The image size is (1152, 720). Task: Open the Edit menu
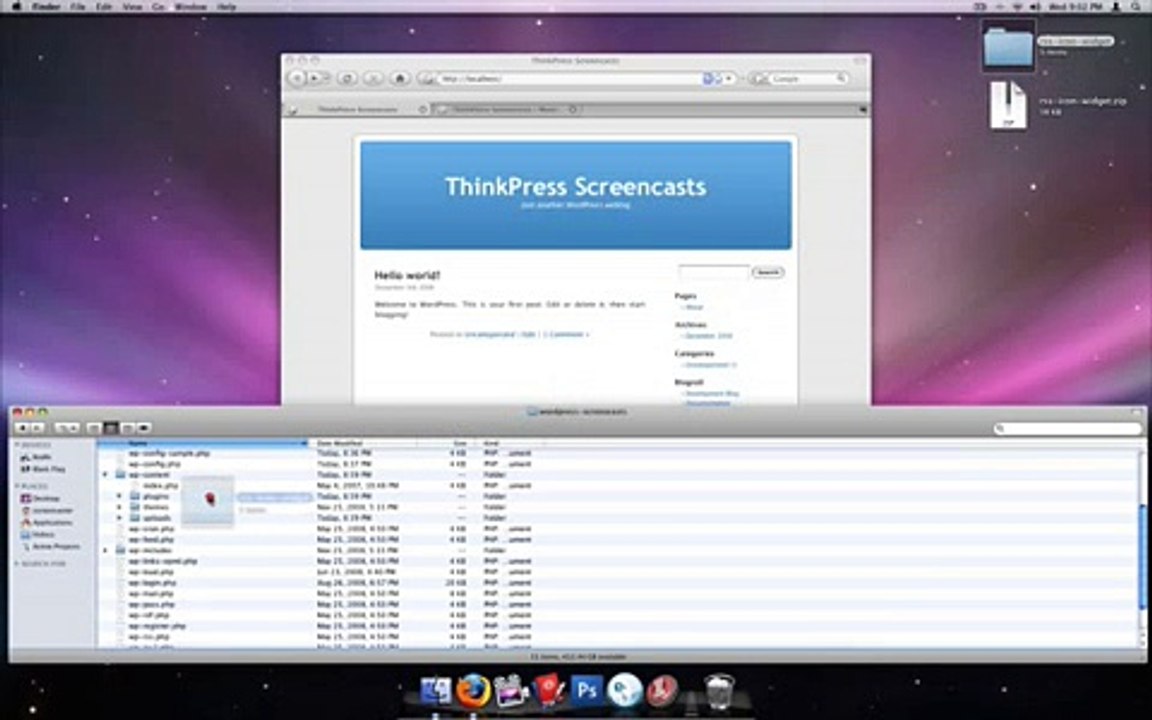[x=104, y=6]
